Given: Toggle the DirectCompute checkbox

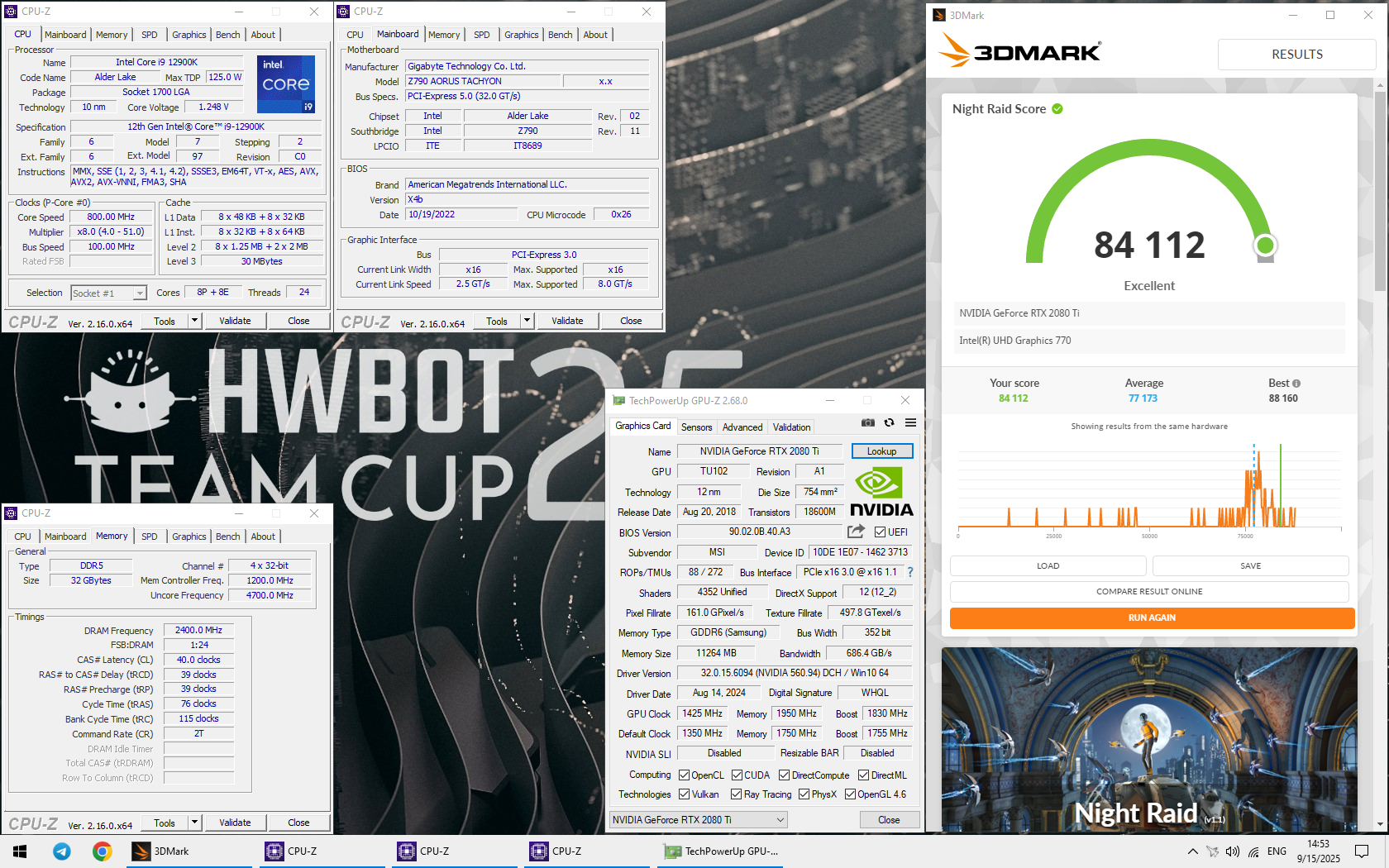Looking at the screenshot, I should [x=784, y=775].
